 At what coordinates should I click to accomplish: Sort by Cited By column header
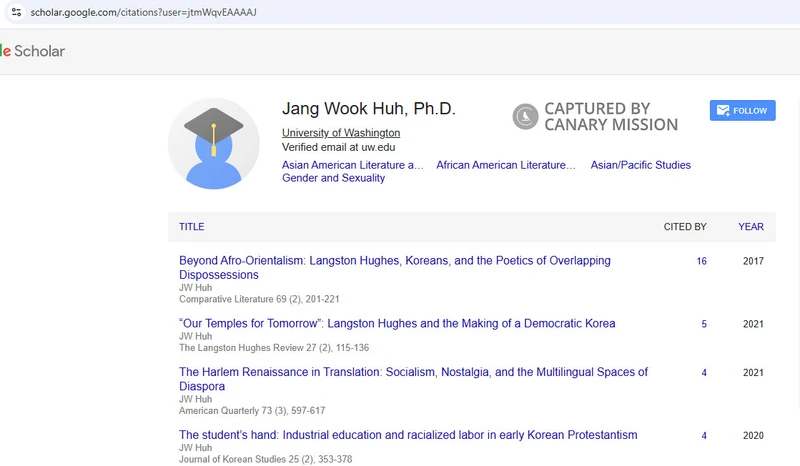685,227
